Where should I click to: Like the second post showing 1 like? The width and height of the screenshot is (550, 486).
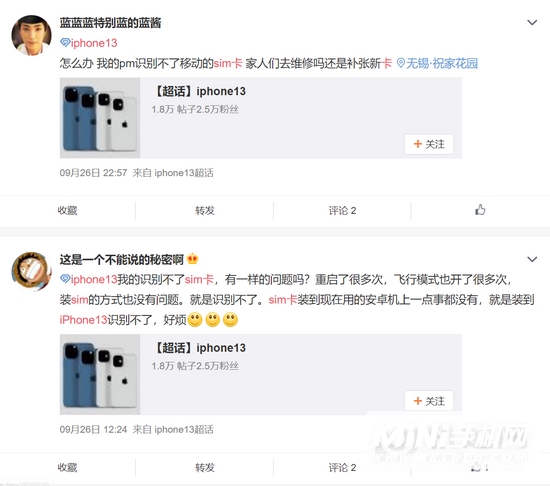coord(479,467)
